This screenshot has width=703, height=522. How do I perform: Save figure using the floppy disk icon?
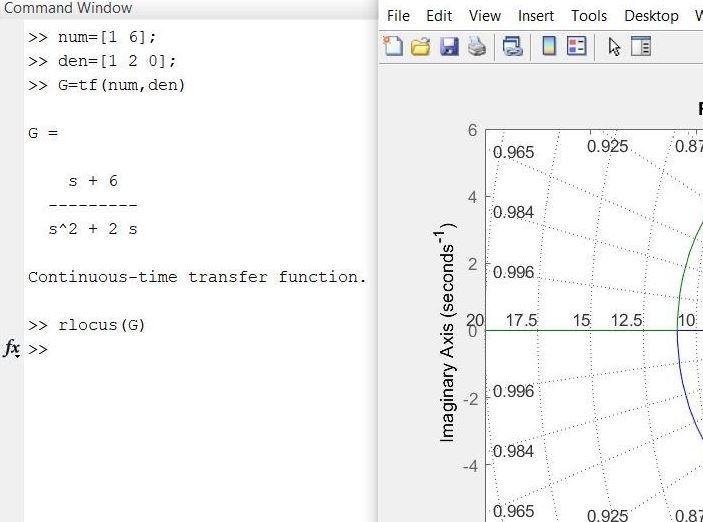pyautogui.click(x=449, y=46)
